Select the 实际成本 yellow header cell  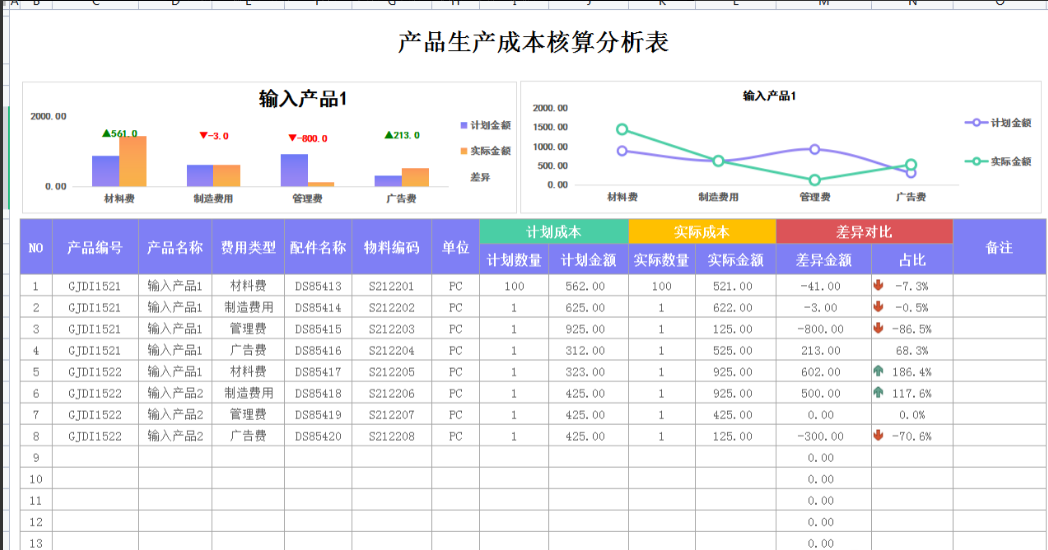click(x=702, y=232)
